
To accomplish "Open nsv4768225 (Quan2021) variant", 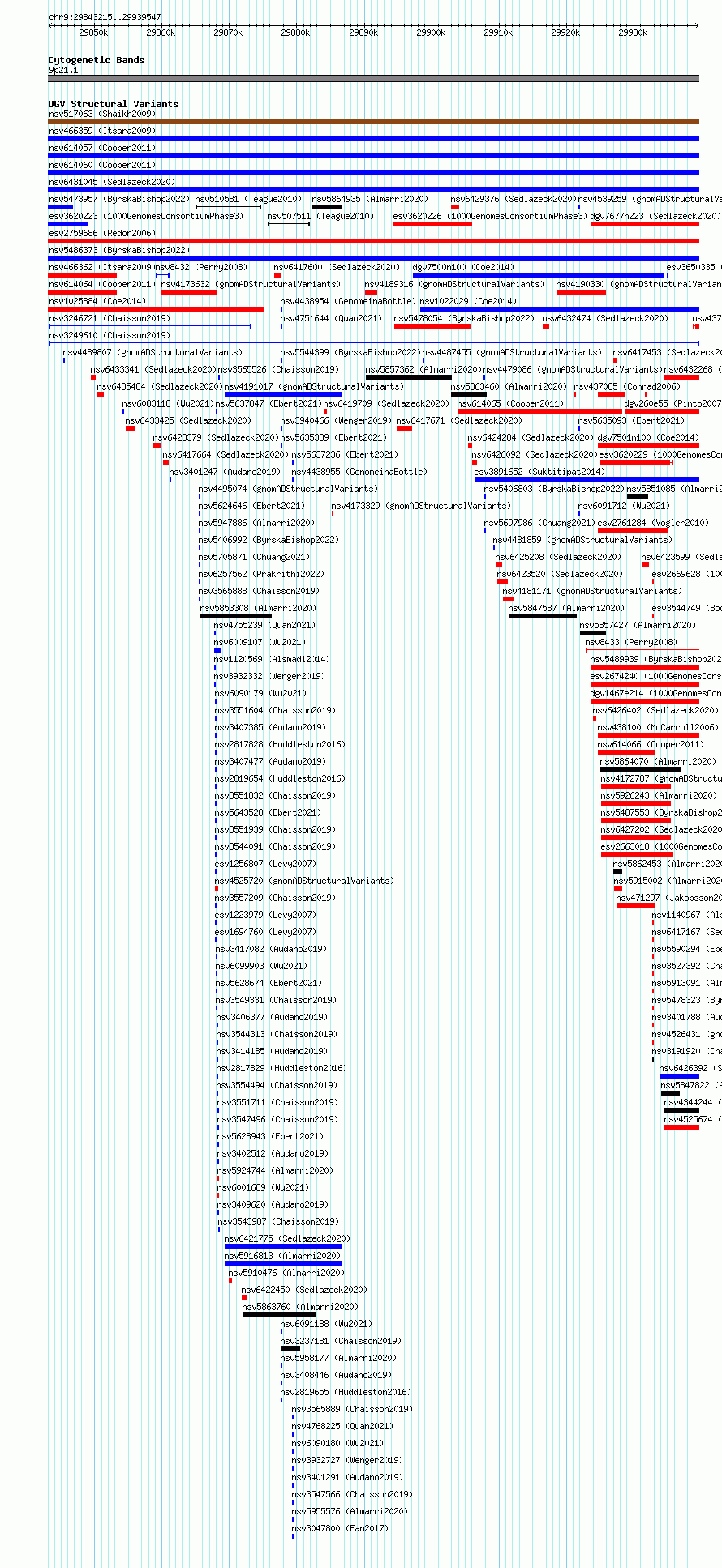I will coord(343,1426).
